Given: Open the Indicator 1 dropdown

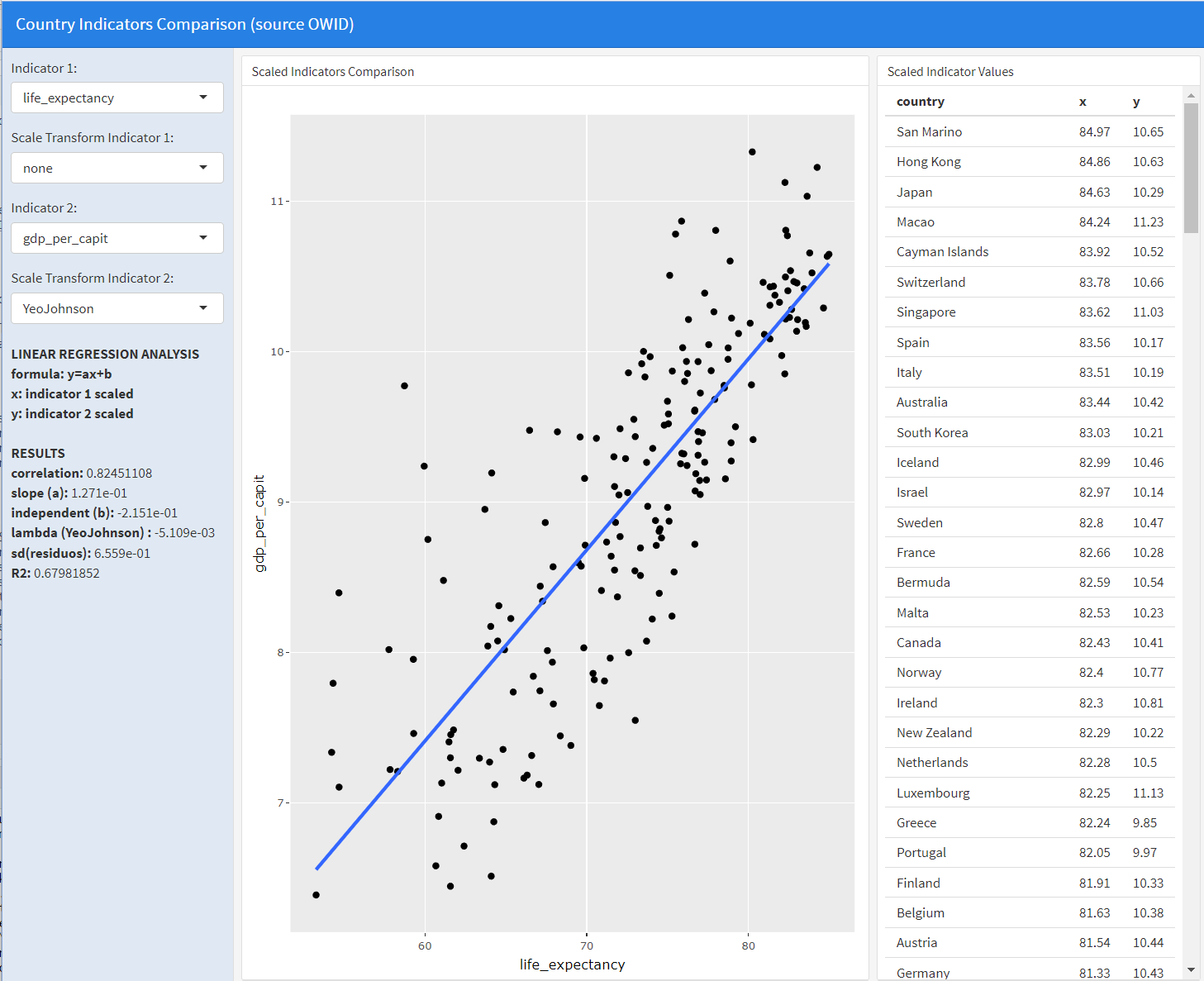Looking at the screenshot, I should tap(116, 98).
